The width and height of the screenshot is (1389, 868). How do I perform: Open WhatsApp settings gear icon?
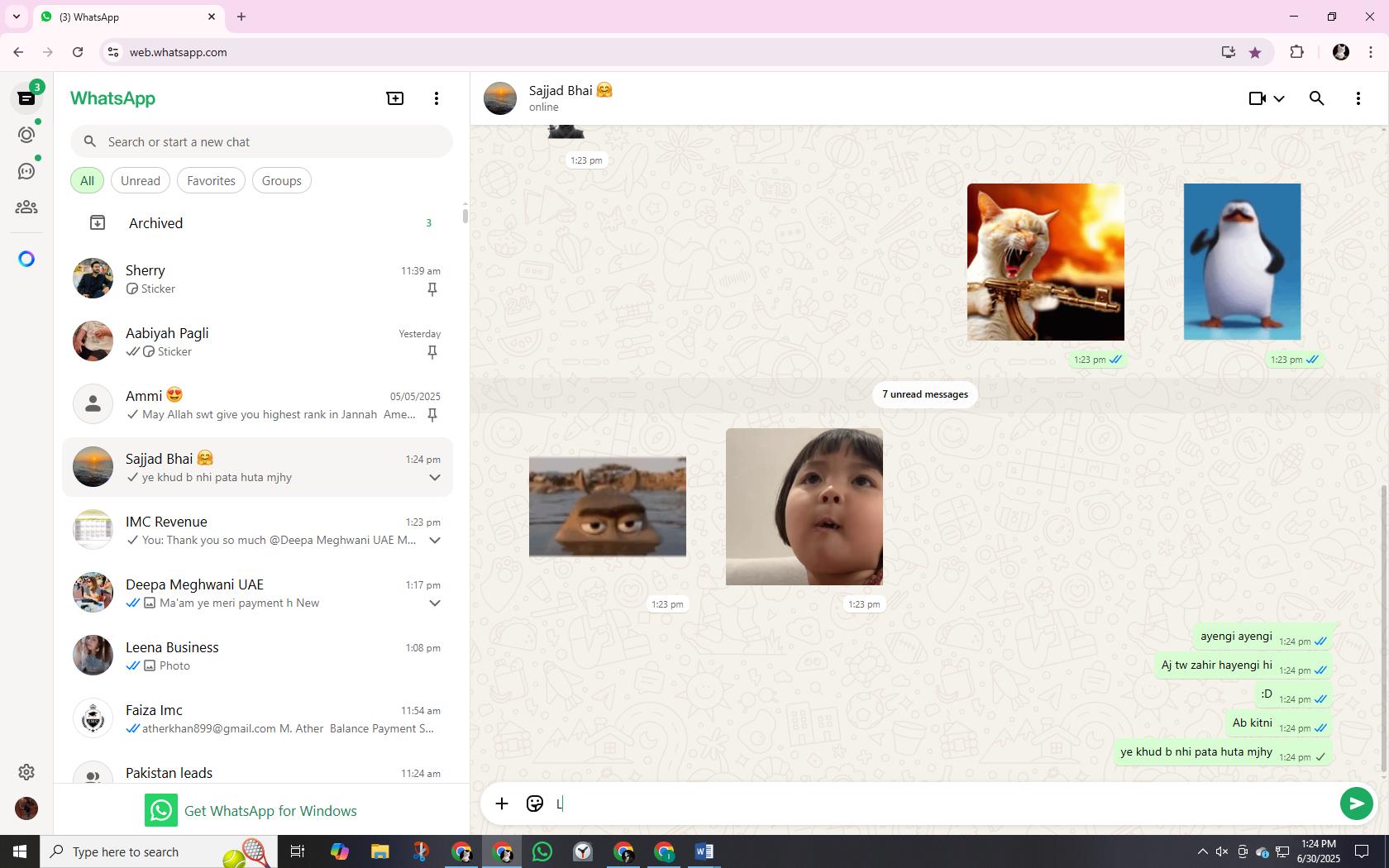pyautogui.click(x=26, y=772)
